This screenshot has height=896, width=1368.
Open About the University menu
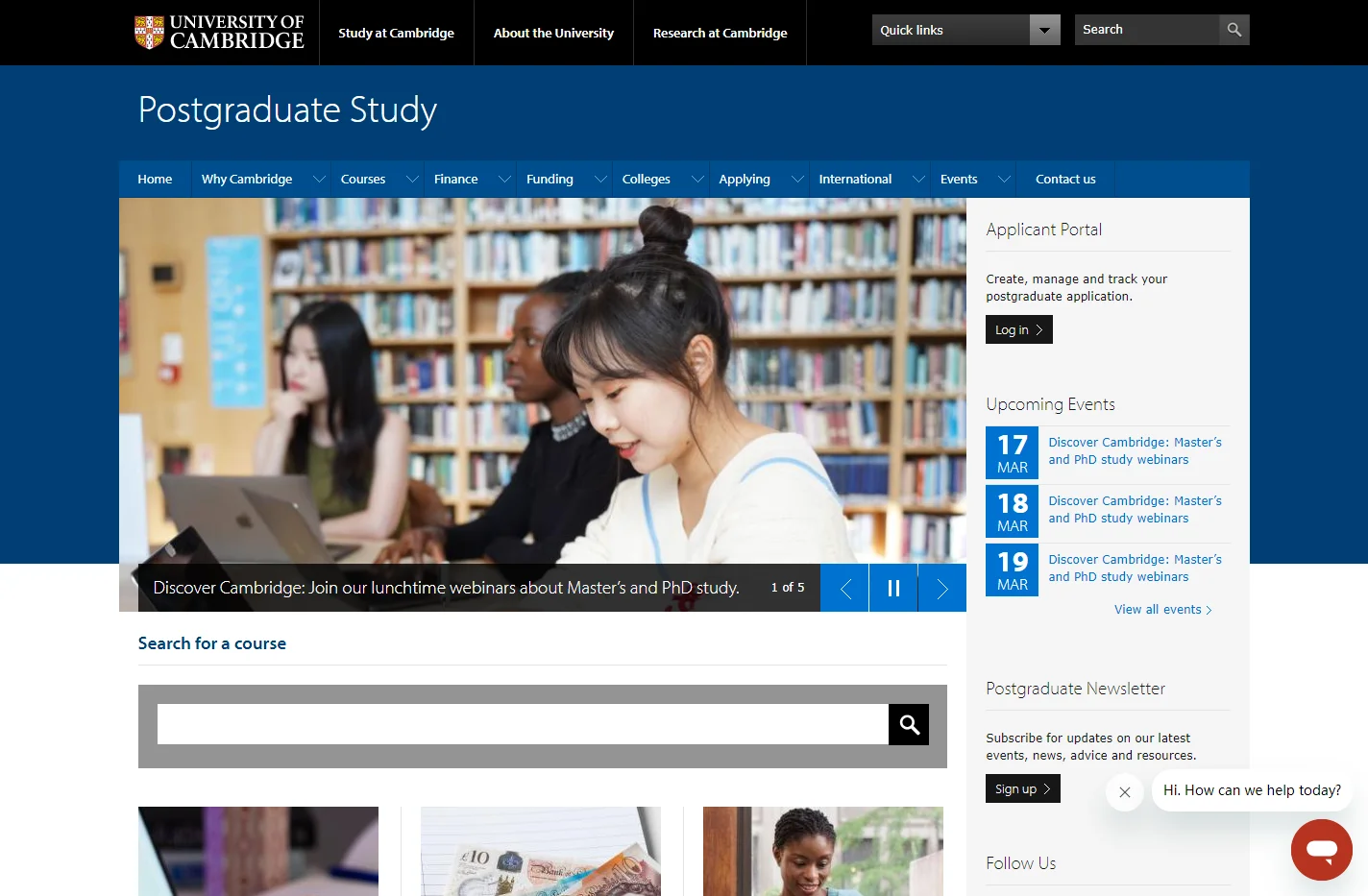click(x=553, y=33)
